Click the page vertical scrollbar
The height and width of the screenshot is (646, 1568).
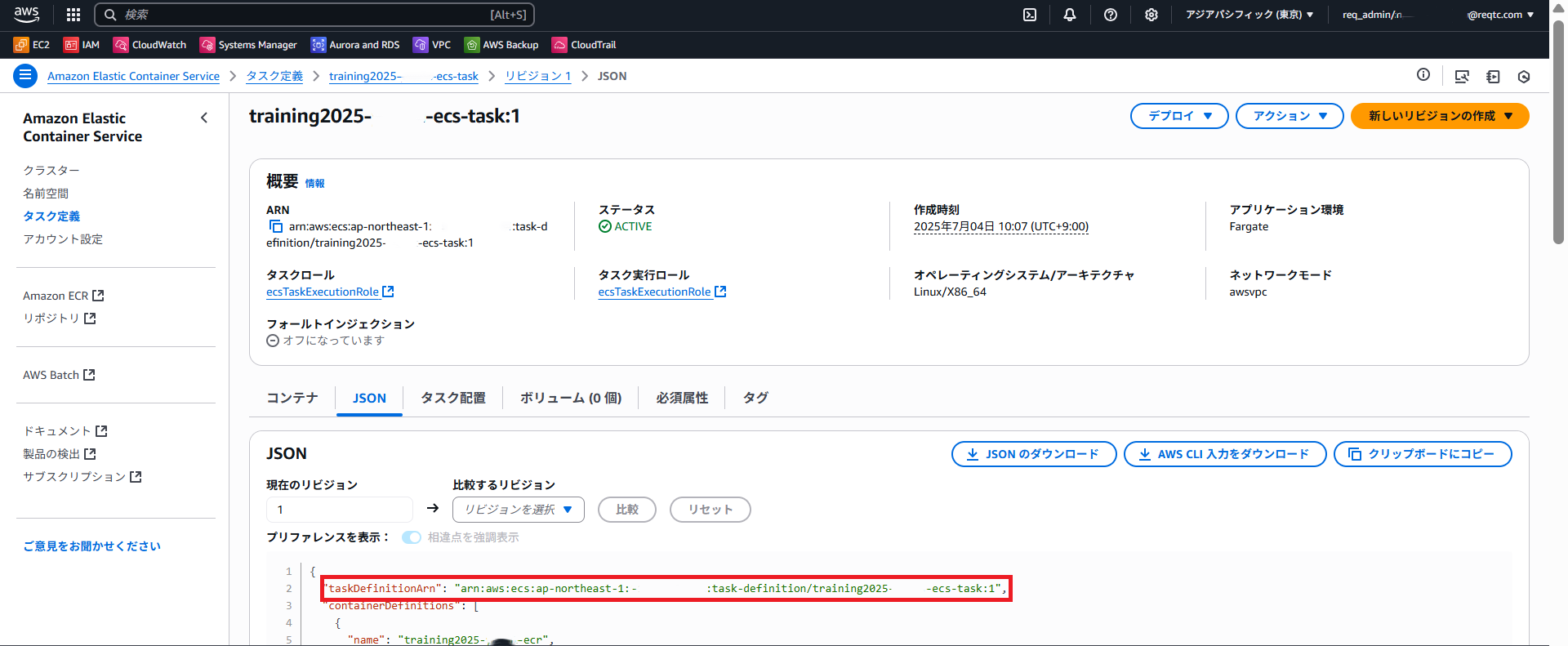(x=1558, y=131)
